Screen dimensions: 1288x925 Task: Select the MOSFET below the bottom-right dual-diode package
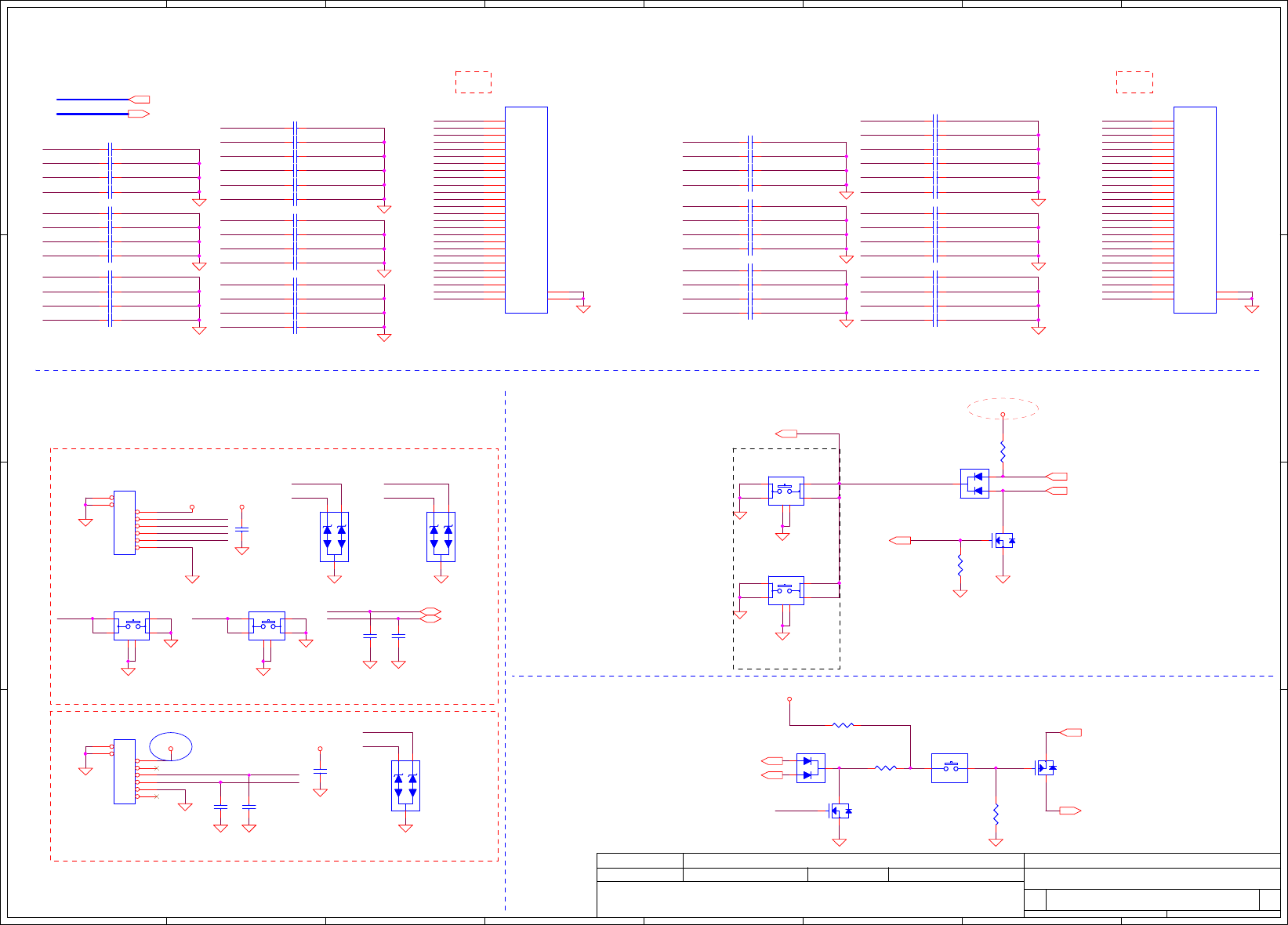(840, 811)
